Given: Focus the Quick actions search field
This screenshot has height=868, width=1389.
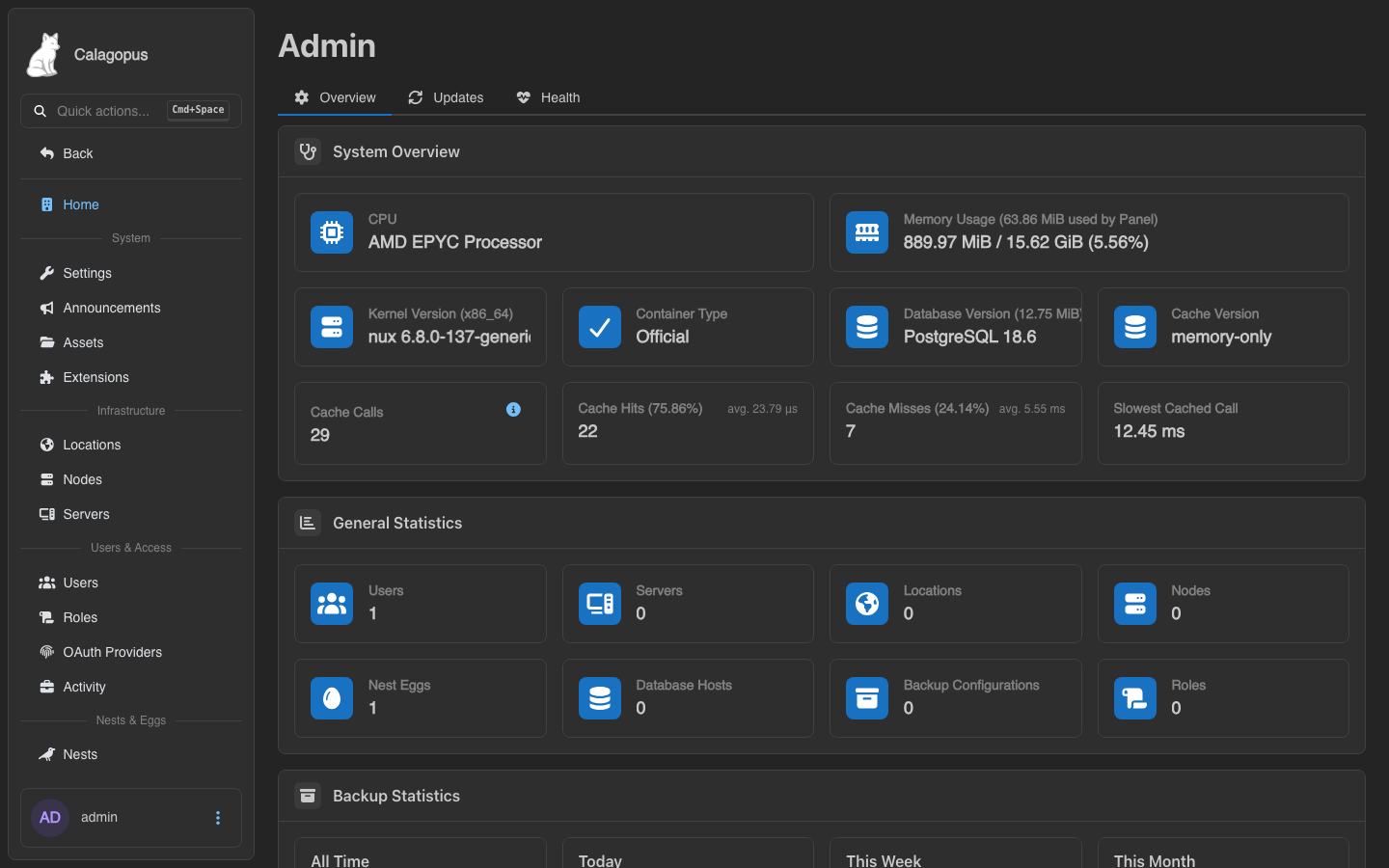Looking at the screenshot, I should 131,111.
